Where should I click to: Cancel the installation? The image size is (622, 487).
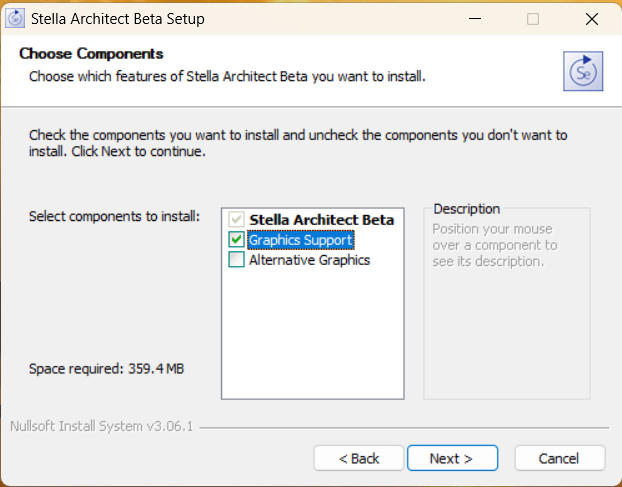pos(560,458)
